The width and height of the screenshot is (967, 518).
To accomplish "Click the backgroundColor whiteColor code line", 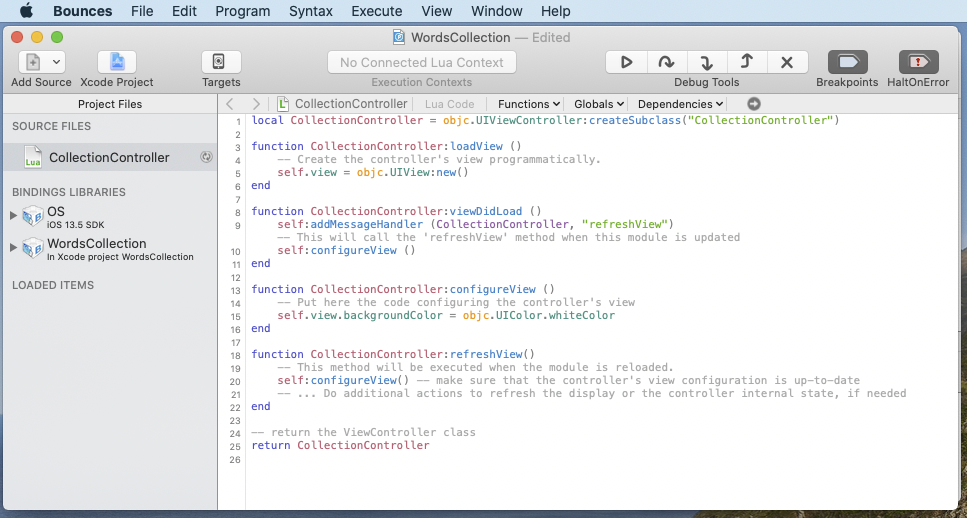I will click(x=446, y=316).
